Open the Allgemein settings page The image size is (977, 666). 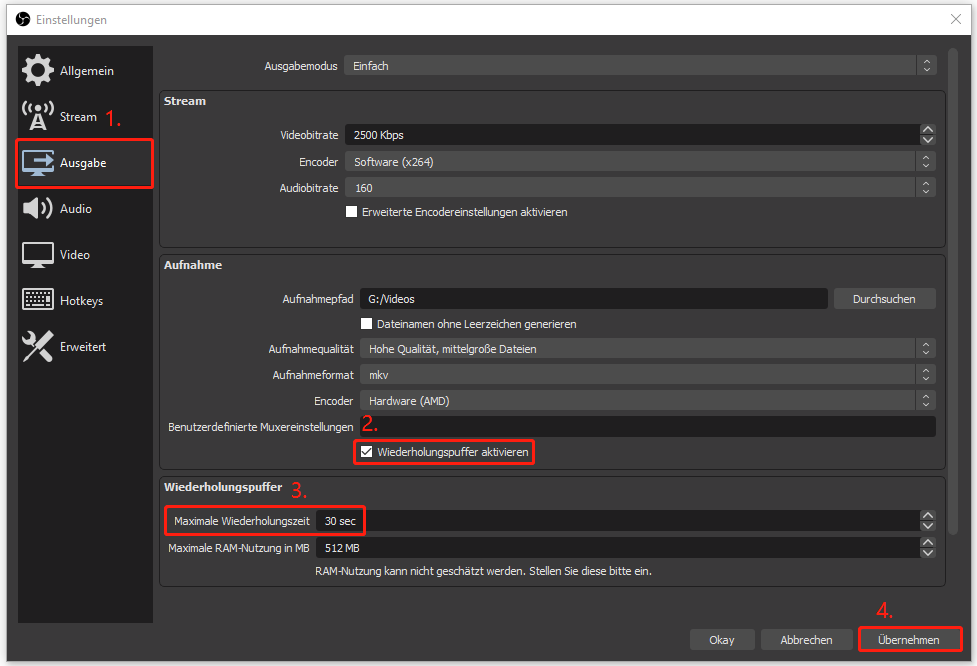click(x=85, y=70)
